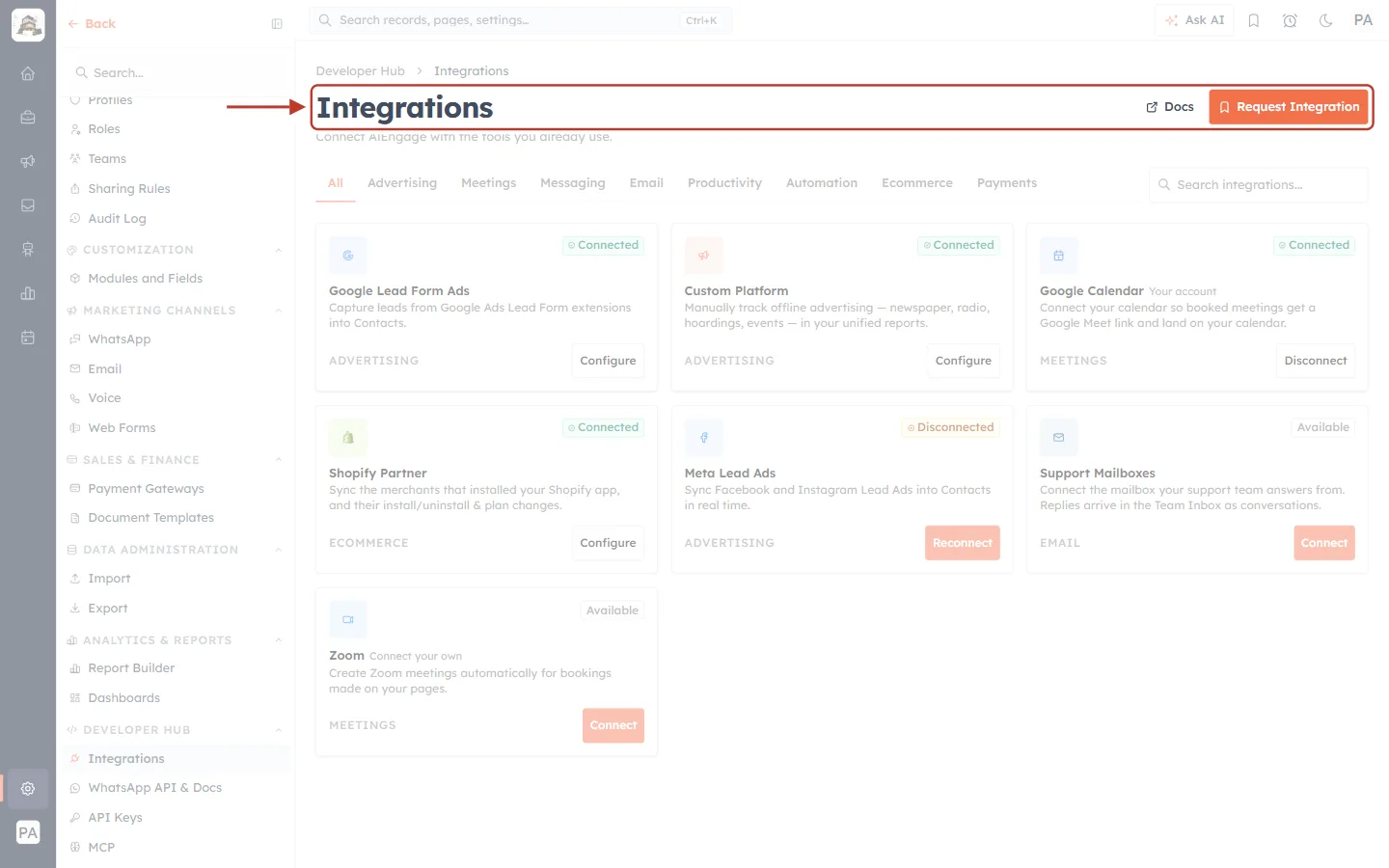The height and width of the screenshot is (868, 1389).
Task: Focus the Search integrations field
Action: point(1259,185)
